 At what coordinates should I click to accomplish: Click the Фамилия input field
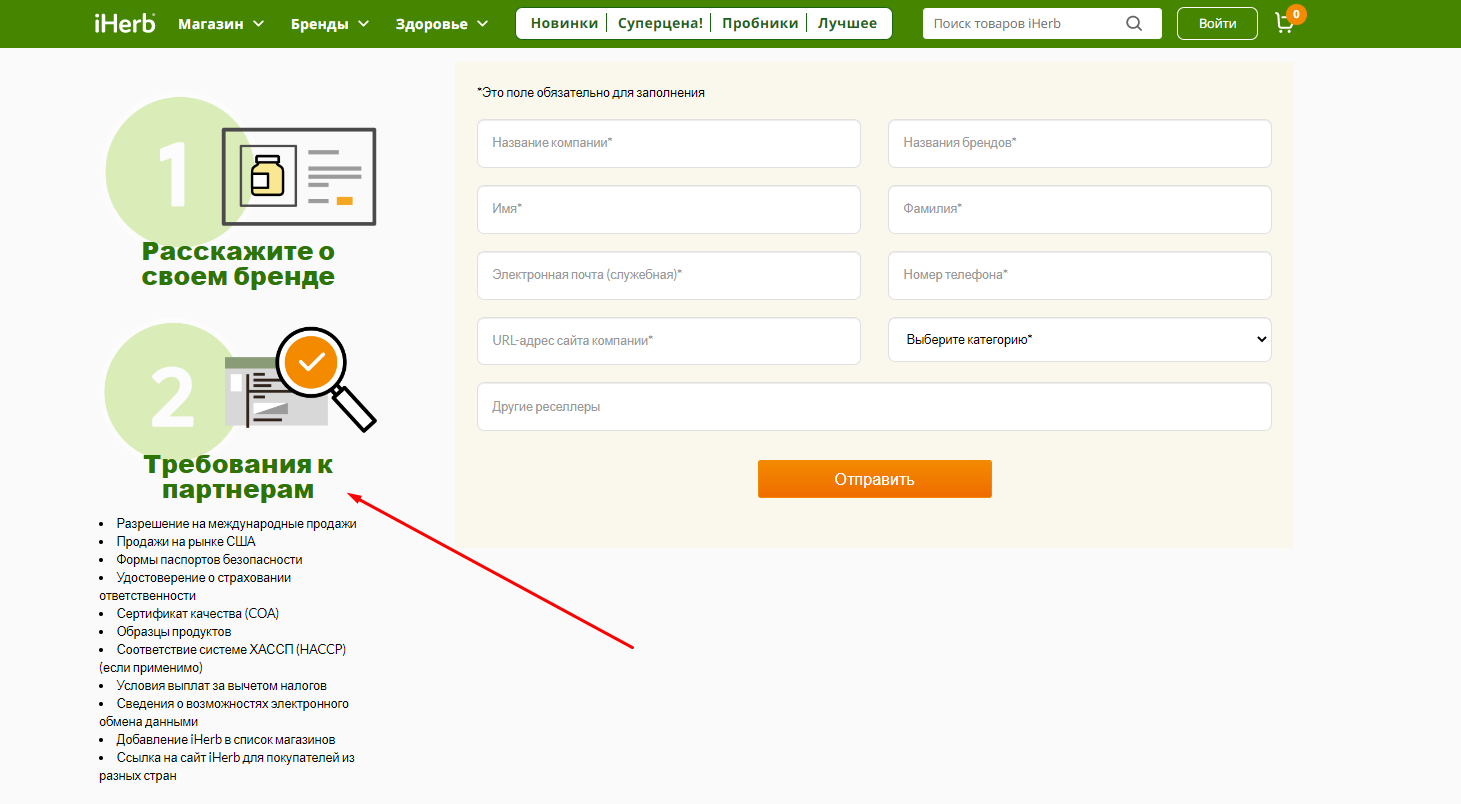point(1080,209)
